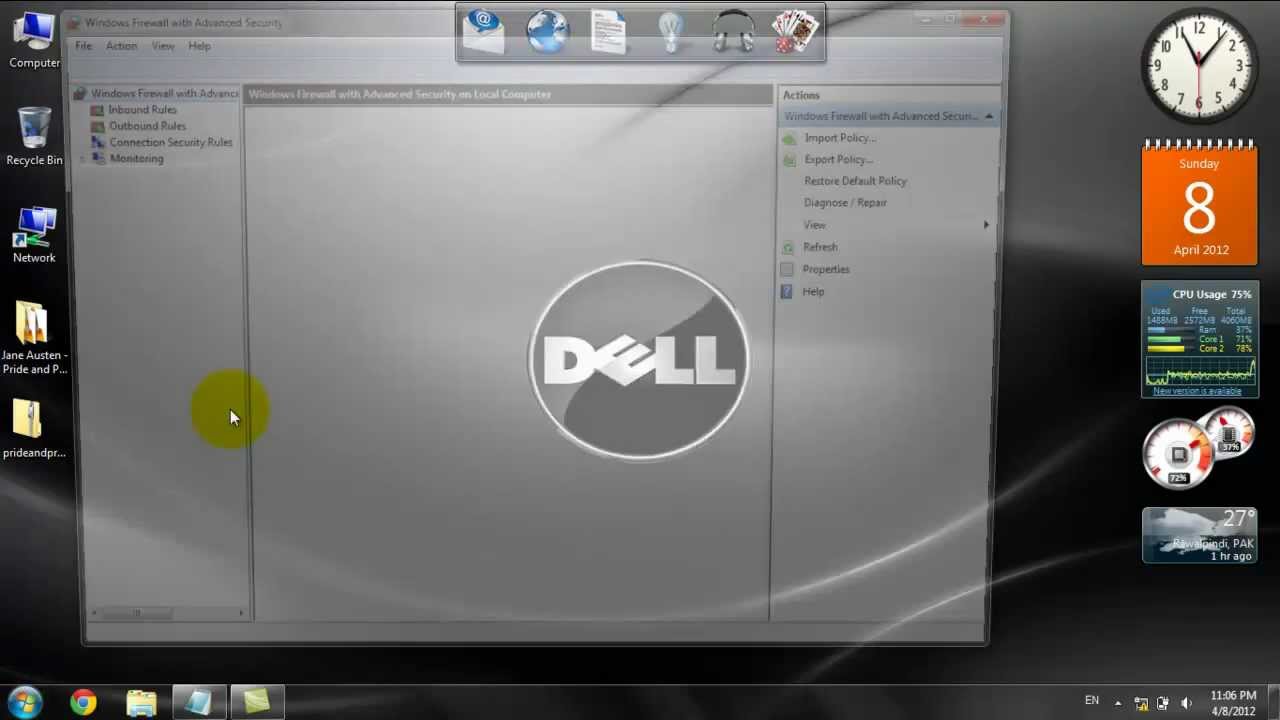Click the Properties icon in Actions pane
The height and width of the screenshot is (720, 1280).
click(x=787, y=269)
